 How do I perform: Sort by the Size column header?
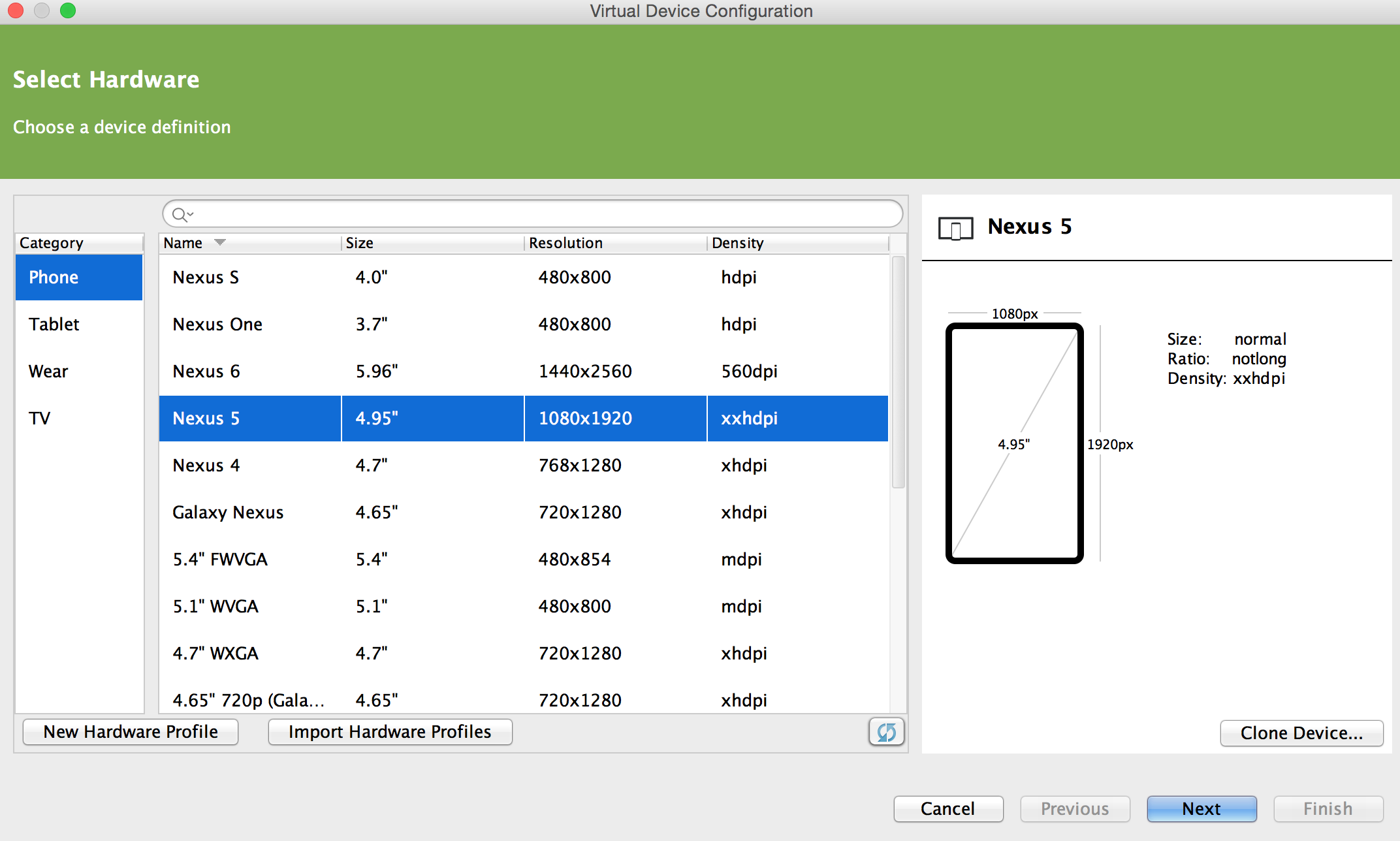click(432, 243)
